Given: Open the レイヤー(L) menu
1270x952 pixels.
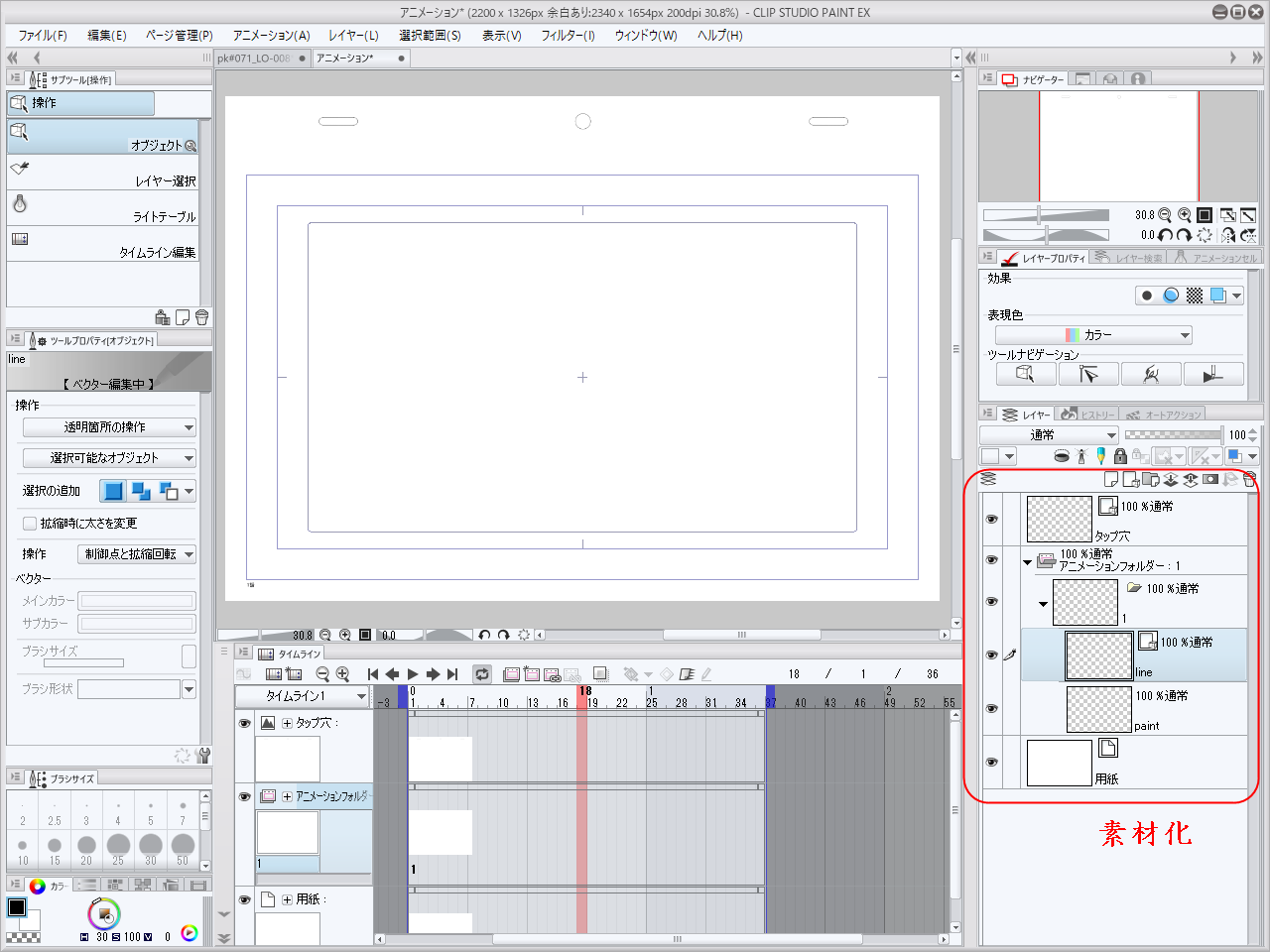Looking at the screenshot, I should 353,35.
